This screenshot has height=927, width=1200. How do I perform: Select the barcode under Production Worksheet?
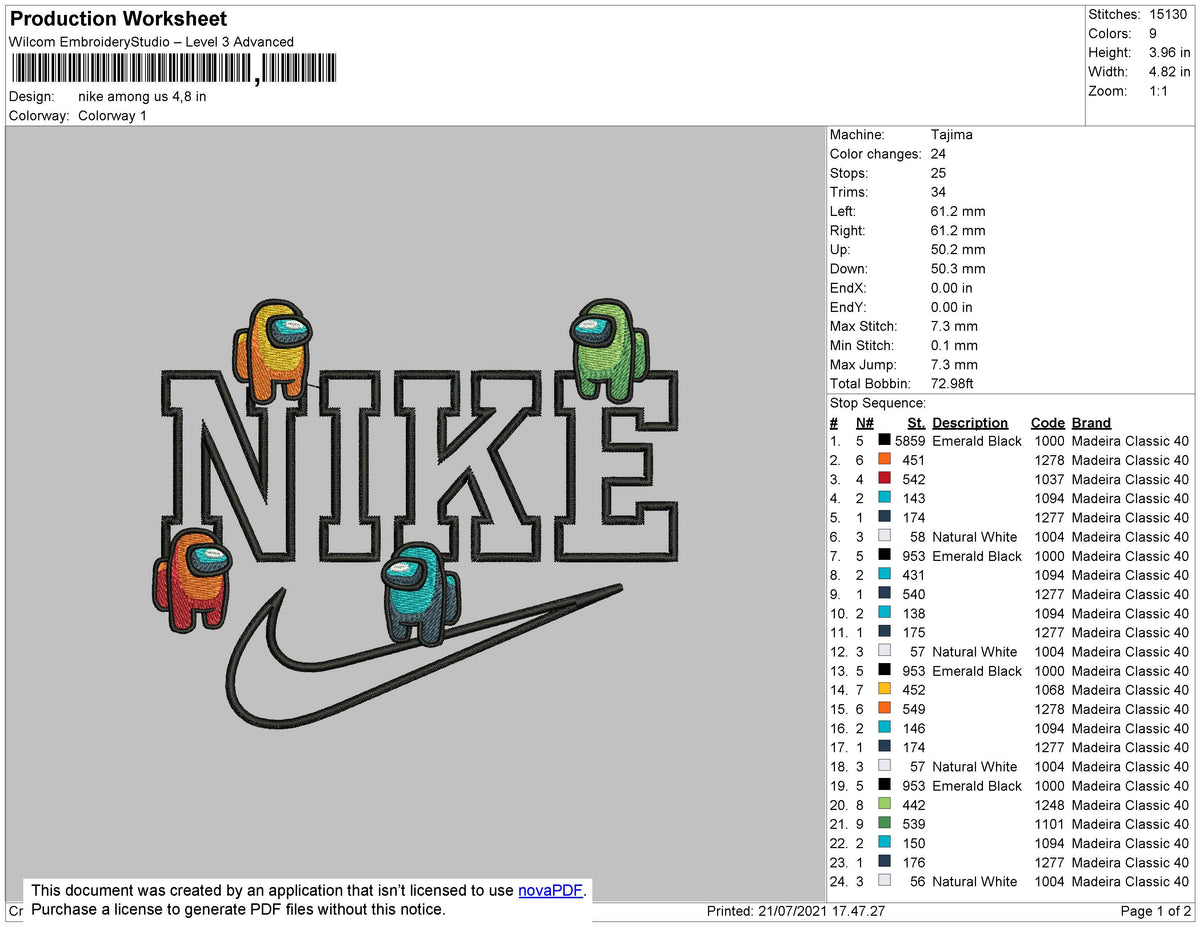[x=170, y=70]
